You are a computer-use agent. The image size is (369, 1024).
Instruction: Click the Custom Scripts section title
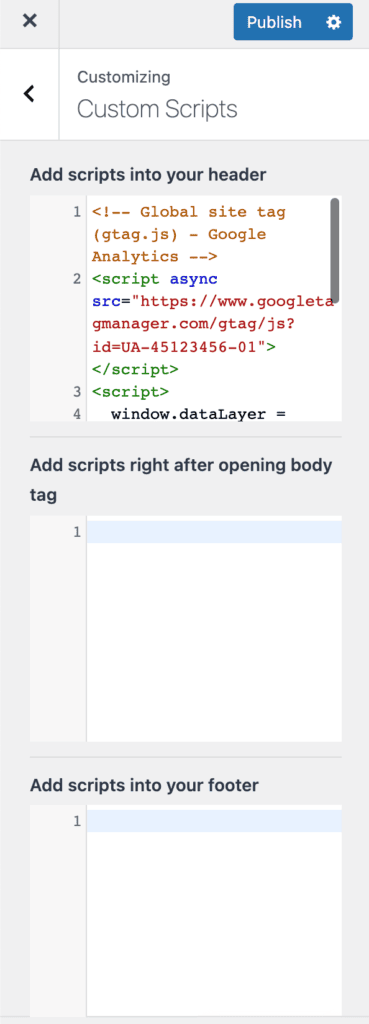coord(157,109)
